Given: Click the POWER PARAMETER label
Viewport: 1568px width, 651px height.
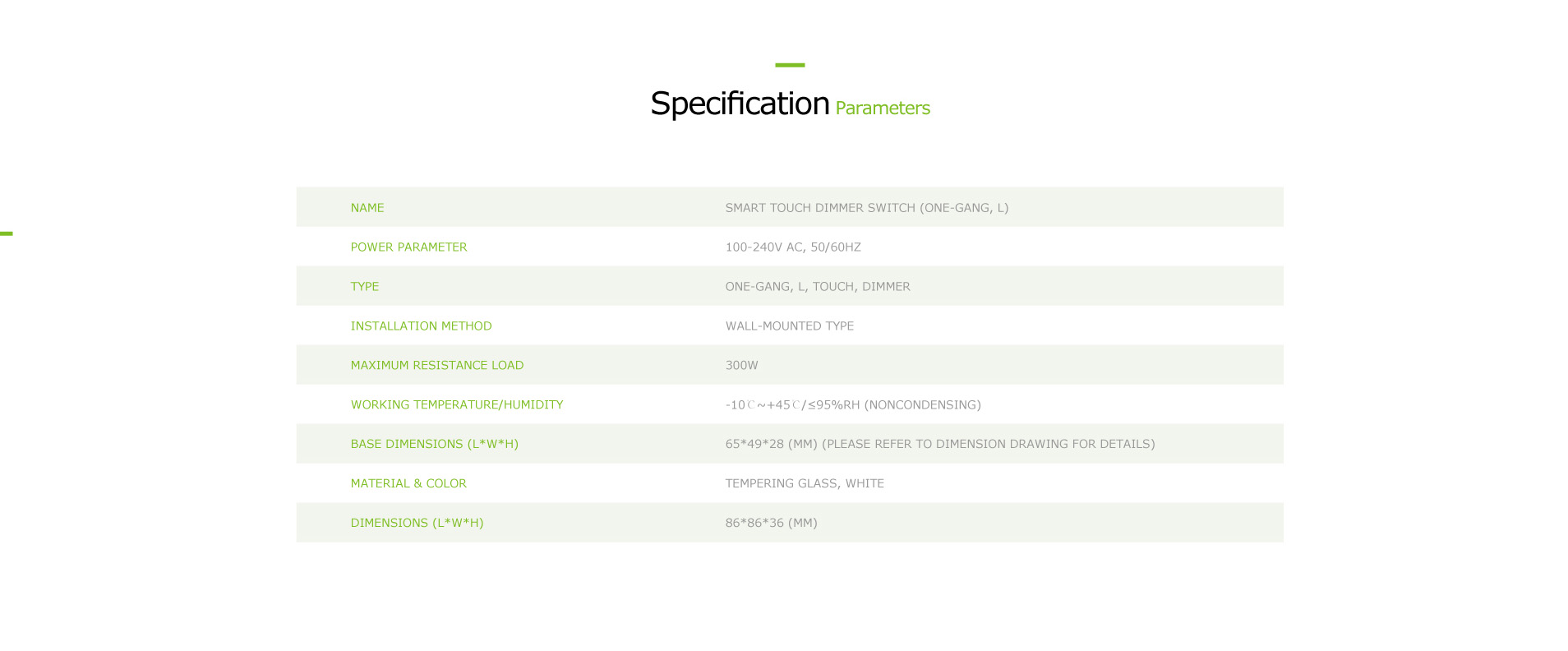Looking at the screenshot, I should click(408, 247).
